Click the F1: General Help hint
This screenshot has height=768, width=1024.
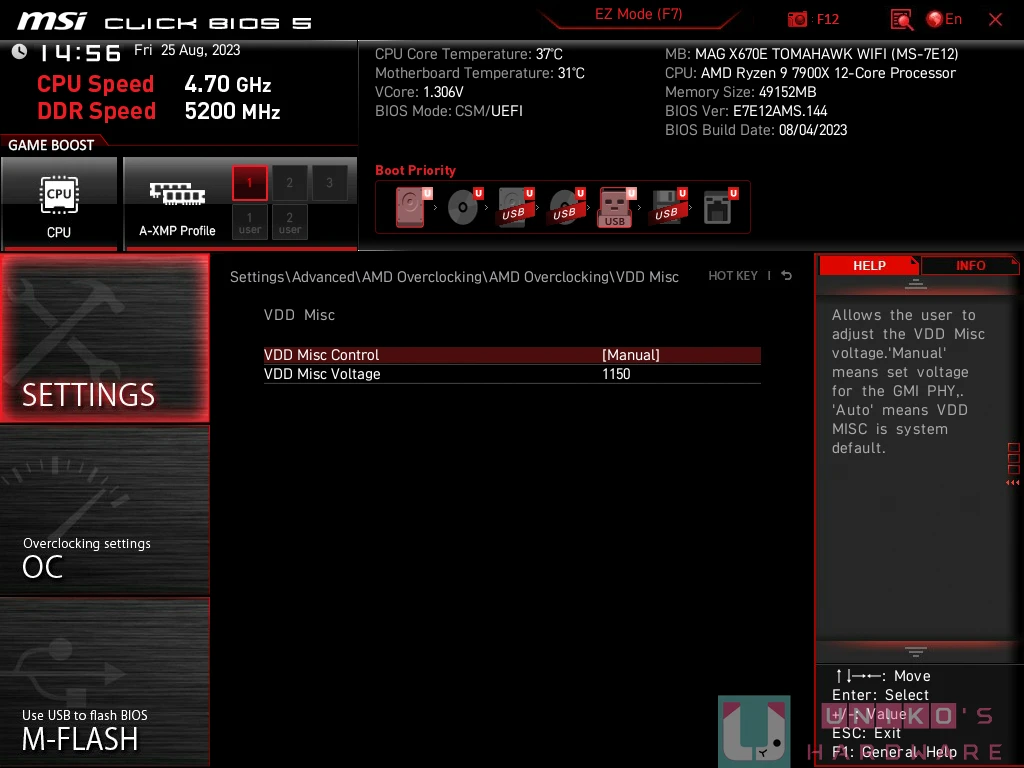click(894, 752)
